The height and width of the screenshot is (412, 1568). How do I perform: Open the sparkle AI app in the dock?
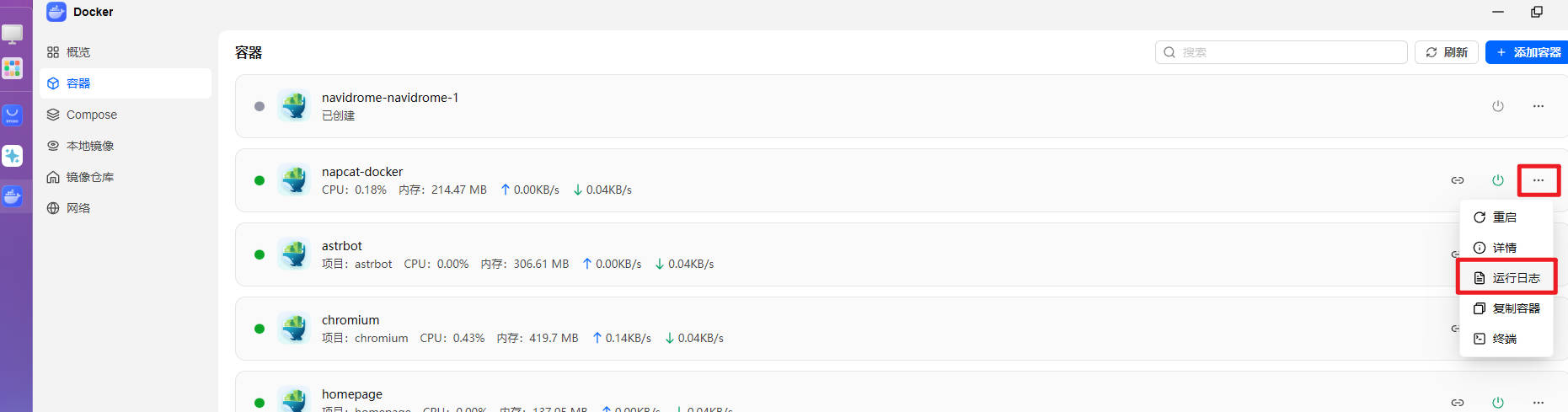click(12, 156)
